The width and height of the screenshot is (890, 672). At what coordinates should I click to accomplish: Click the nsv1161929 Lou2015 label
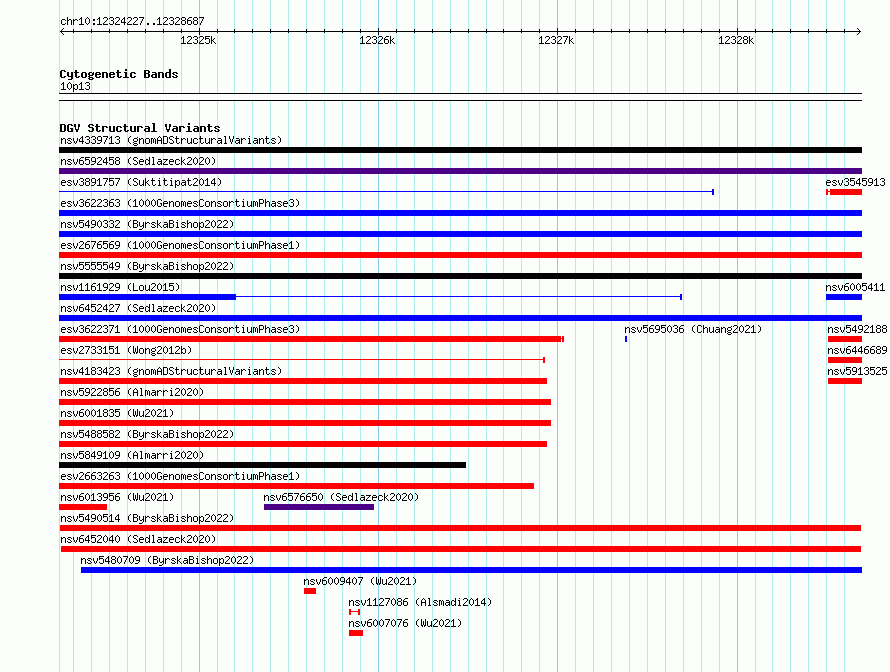pos(120,287)
